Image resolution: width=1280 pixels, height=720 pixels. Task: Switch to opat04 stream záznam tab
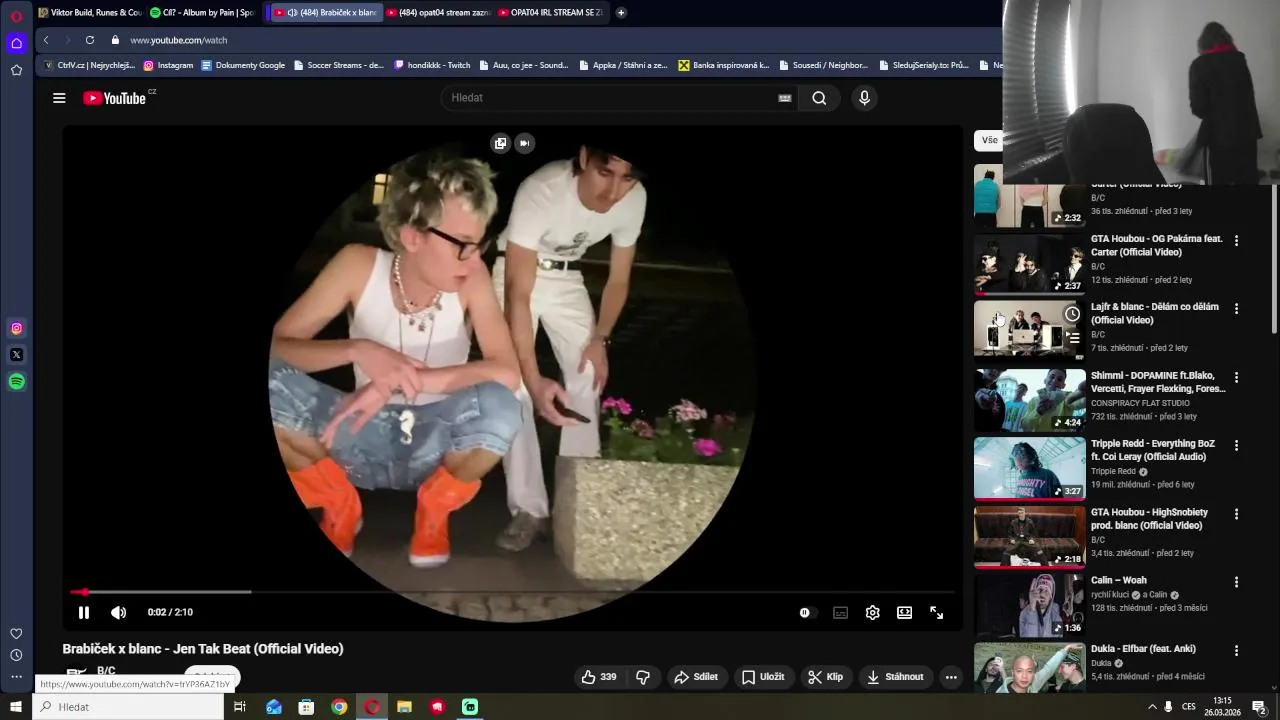pyautogui.click(x=436, y=12)
